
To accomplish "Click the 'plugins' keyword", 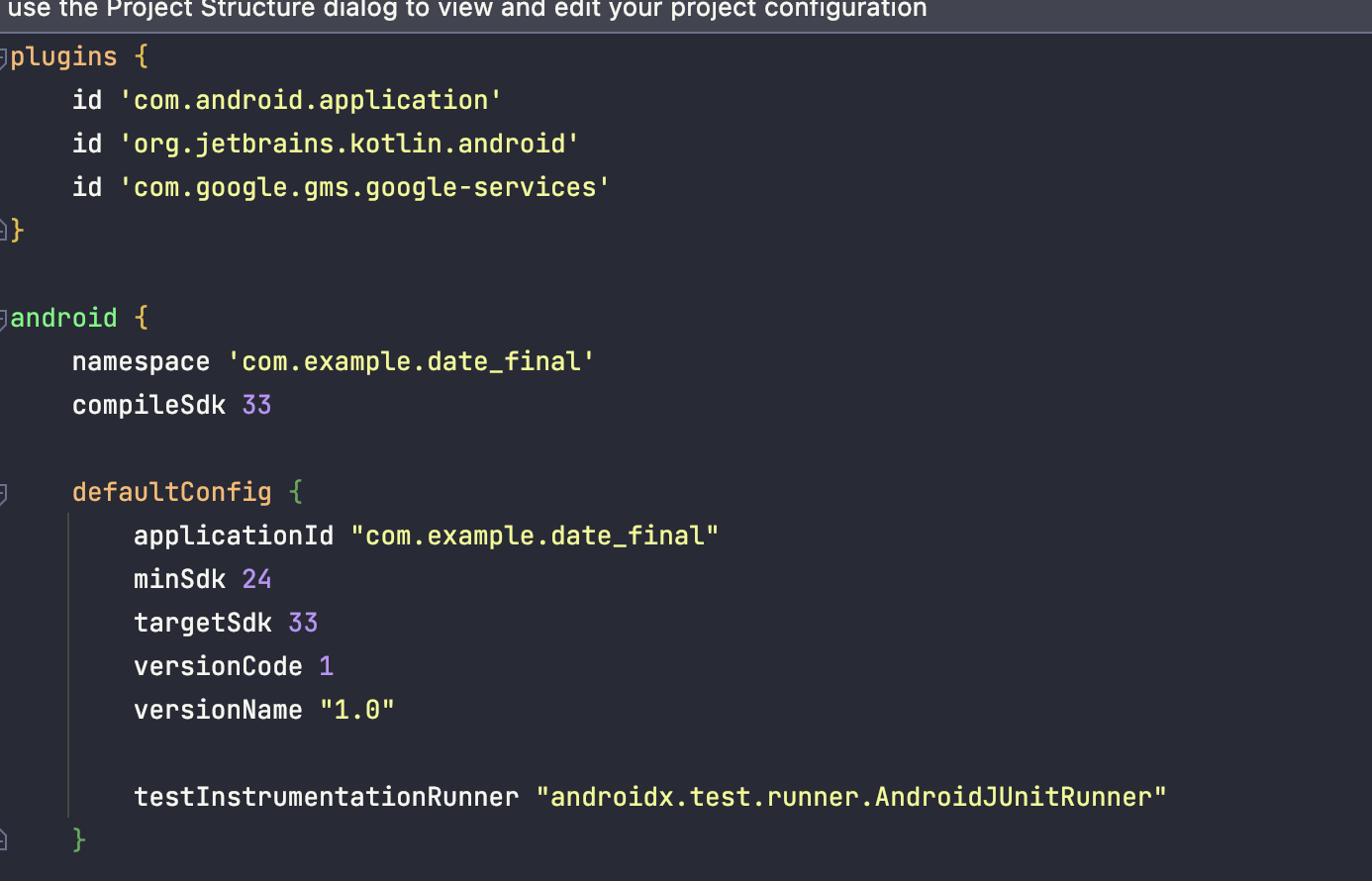I will click(x=63, y=56).
